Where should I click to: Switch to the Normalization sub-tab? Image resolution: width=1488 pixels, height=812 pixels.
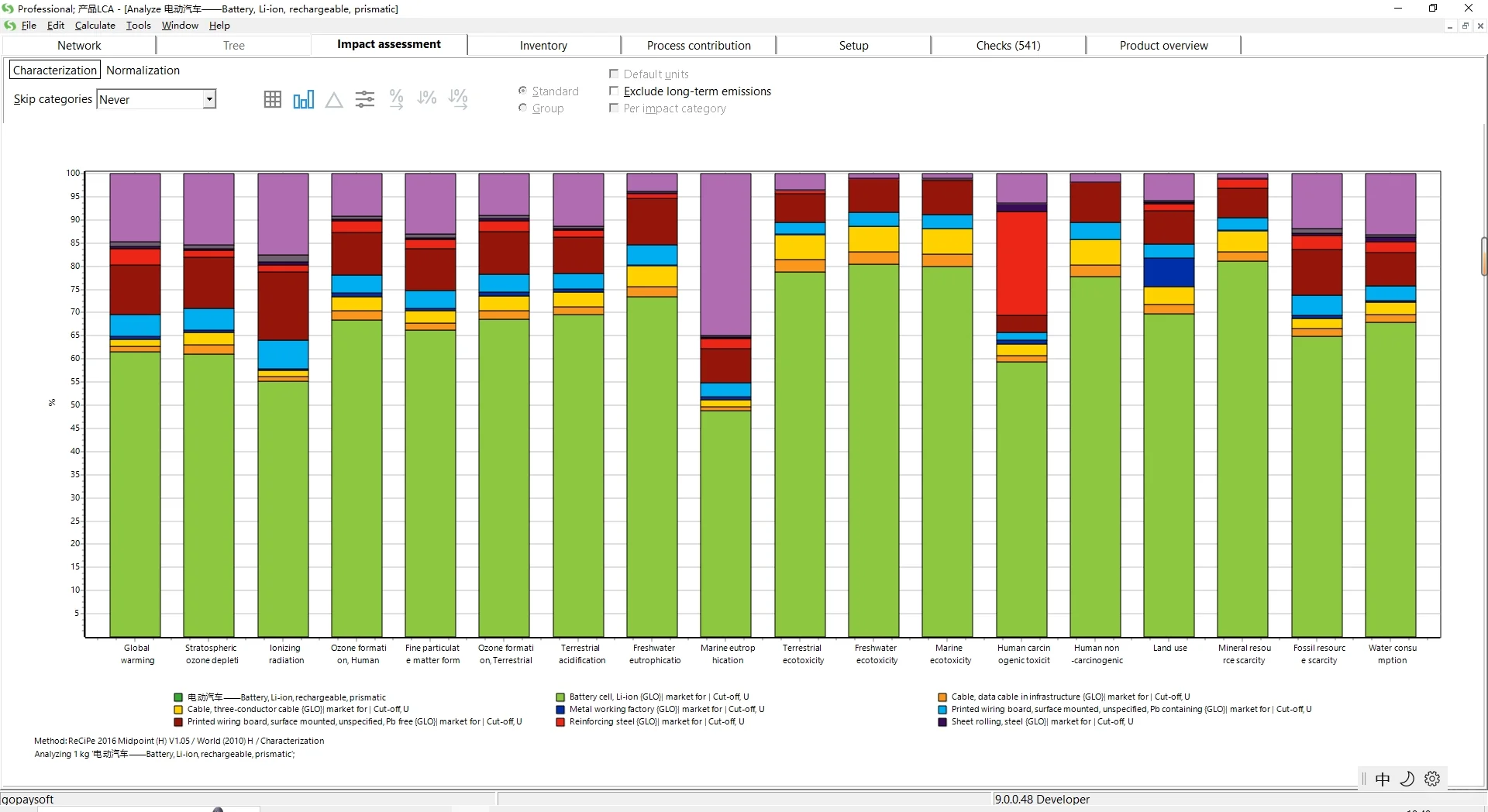click(x=143, y=71)
